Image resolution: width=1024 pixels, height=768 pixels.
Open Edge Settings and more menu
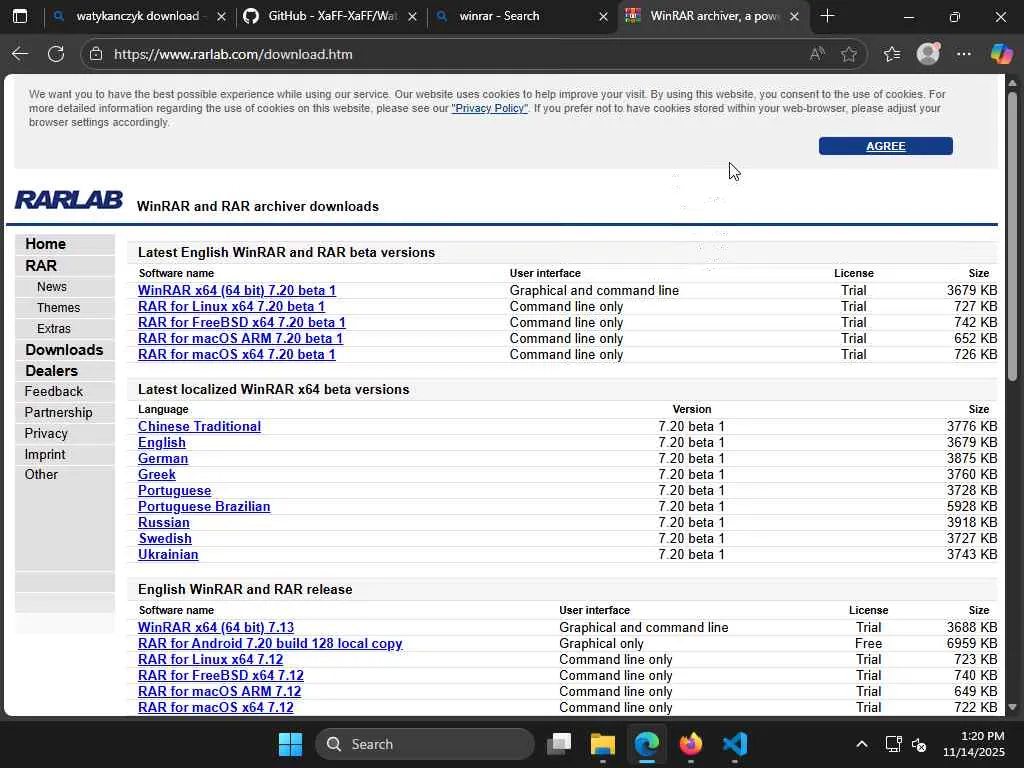(964, 54)
